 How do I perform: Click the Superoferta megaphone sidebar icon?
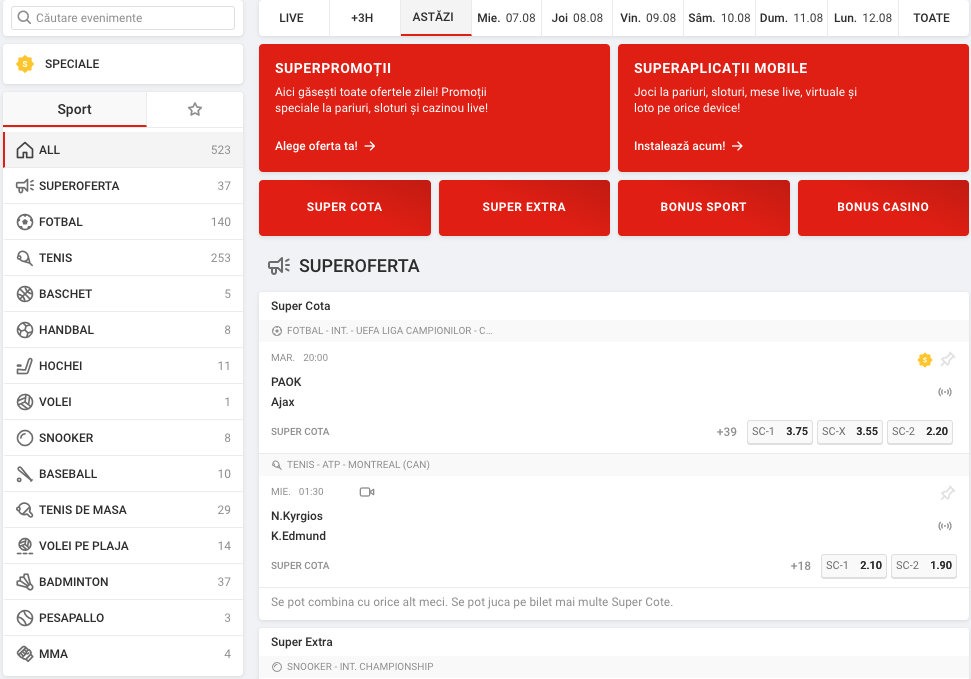click(x=25, y=186)
